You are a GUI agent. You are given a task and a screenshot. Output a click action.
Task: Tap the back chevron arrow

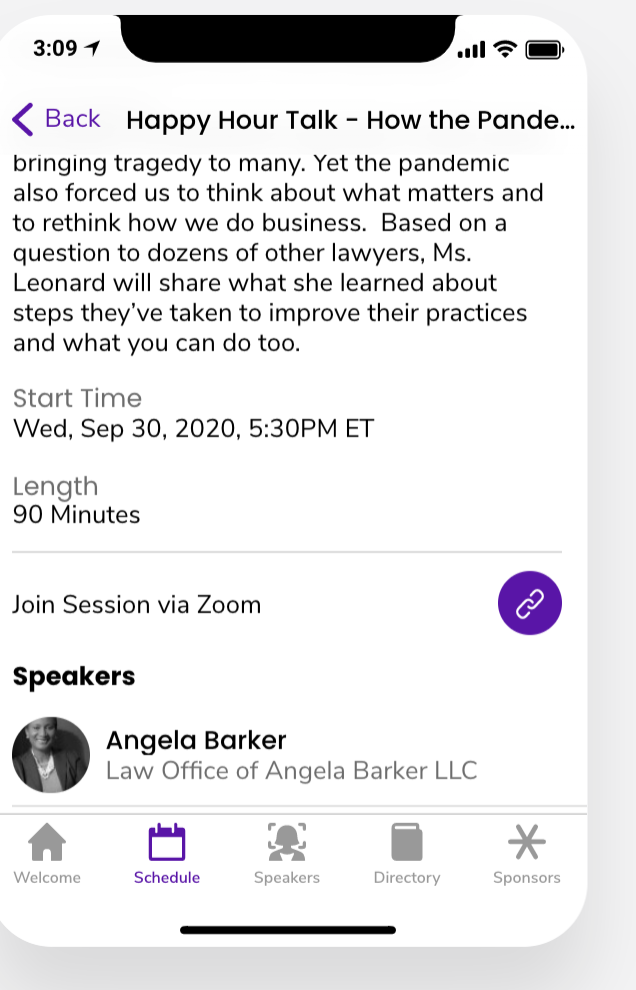(22, 119)
